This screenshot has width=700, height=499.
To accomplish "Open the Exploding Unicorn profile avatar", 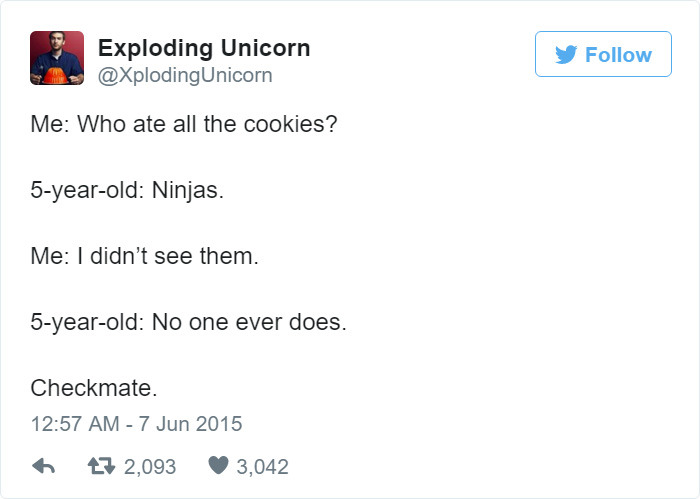I will (x=56, y=57).
